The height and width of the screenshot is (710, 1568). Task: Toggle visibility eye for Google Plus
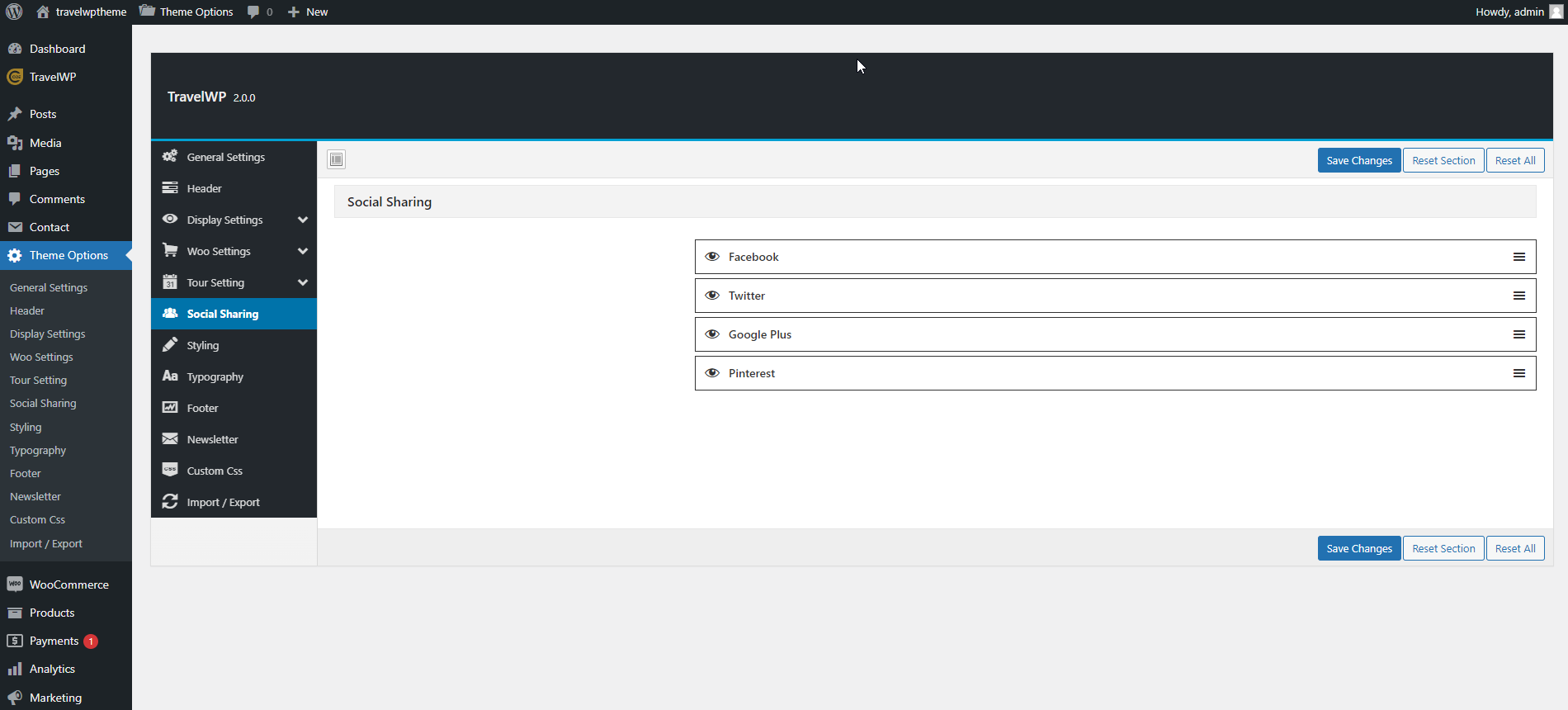[712, 334]
